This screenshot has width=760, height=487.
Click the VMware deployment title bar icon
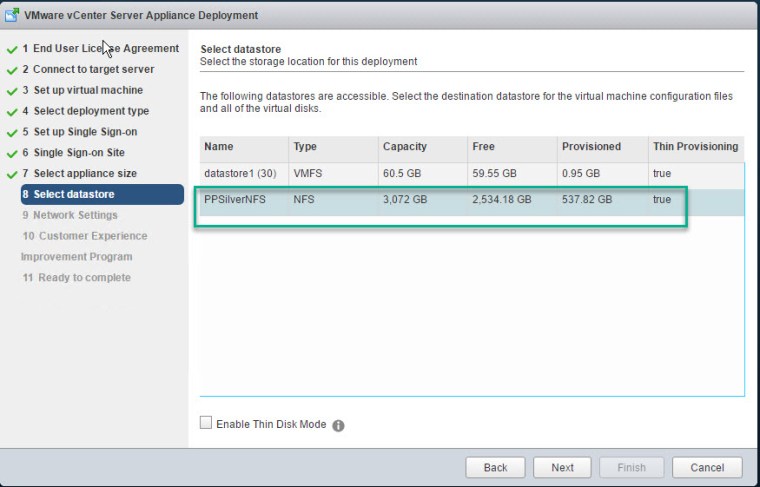pos(12,15)
